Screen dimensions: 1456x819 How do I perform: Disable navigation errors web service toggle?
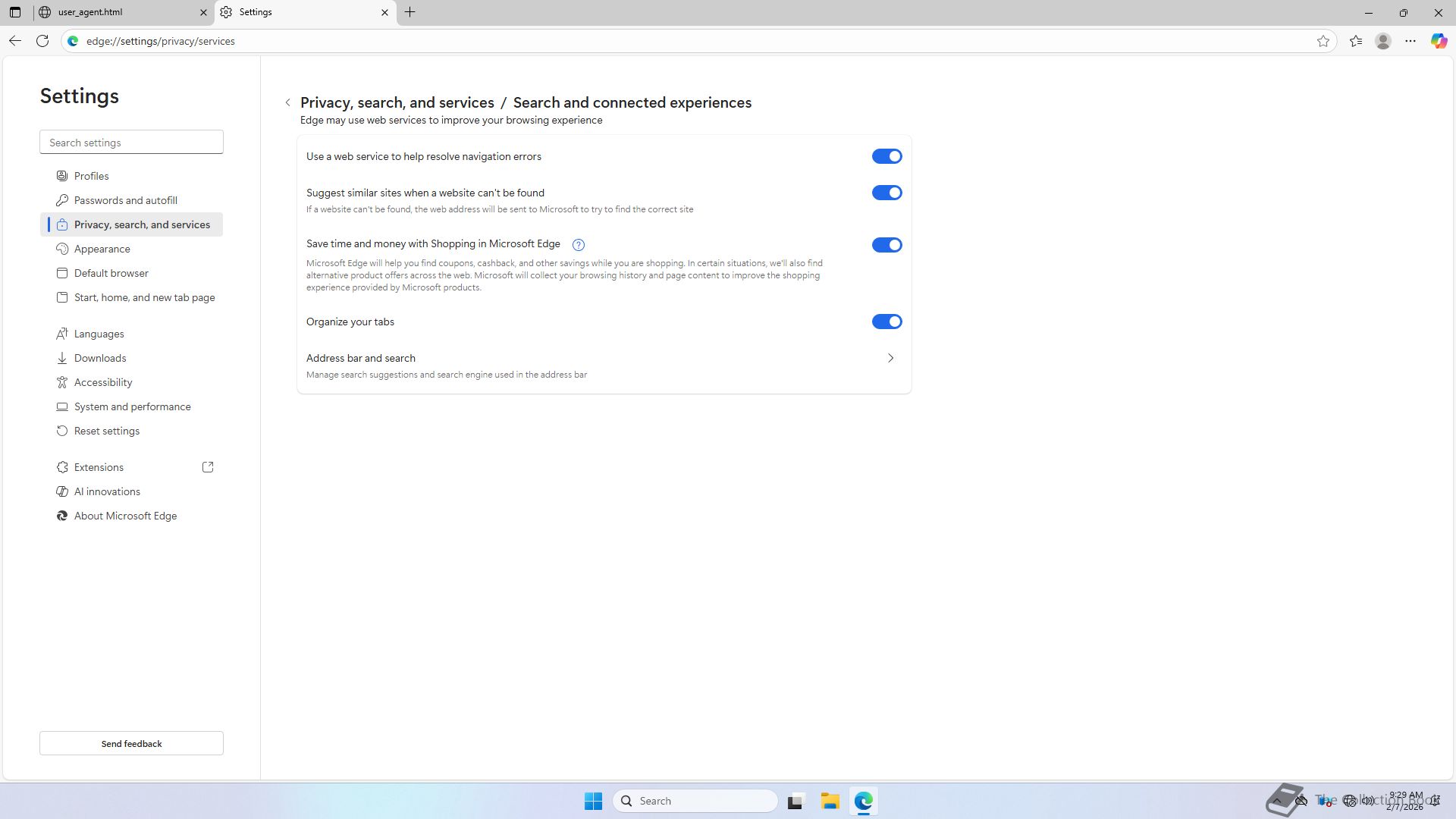(886, 156)
